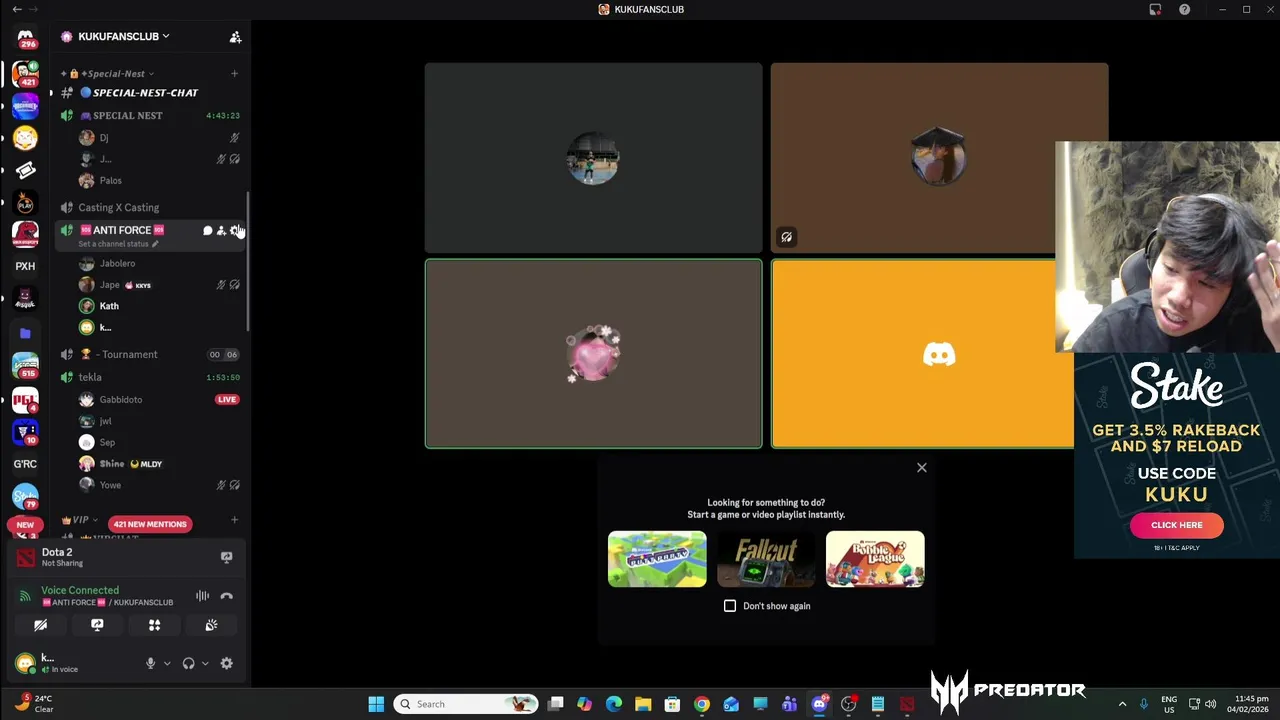The width and height of the screenshot is (1280, 720).
Task: Click Gabbidoto's LIVE stream badge
Action: 227,400
